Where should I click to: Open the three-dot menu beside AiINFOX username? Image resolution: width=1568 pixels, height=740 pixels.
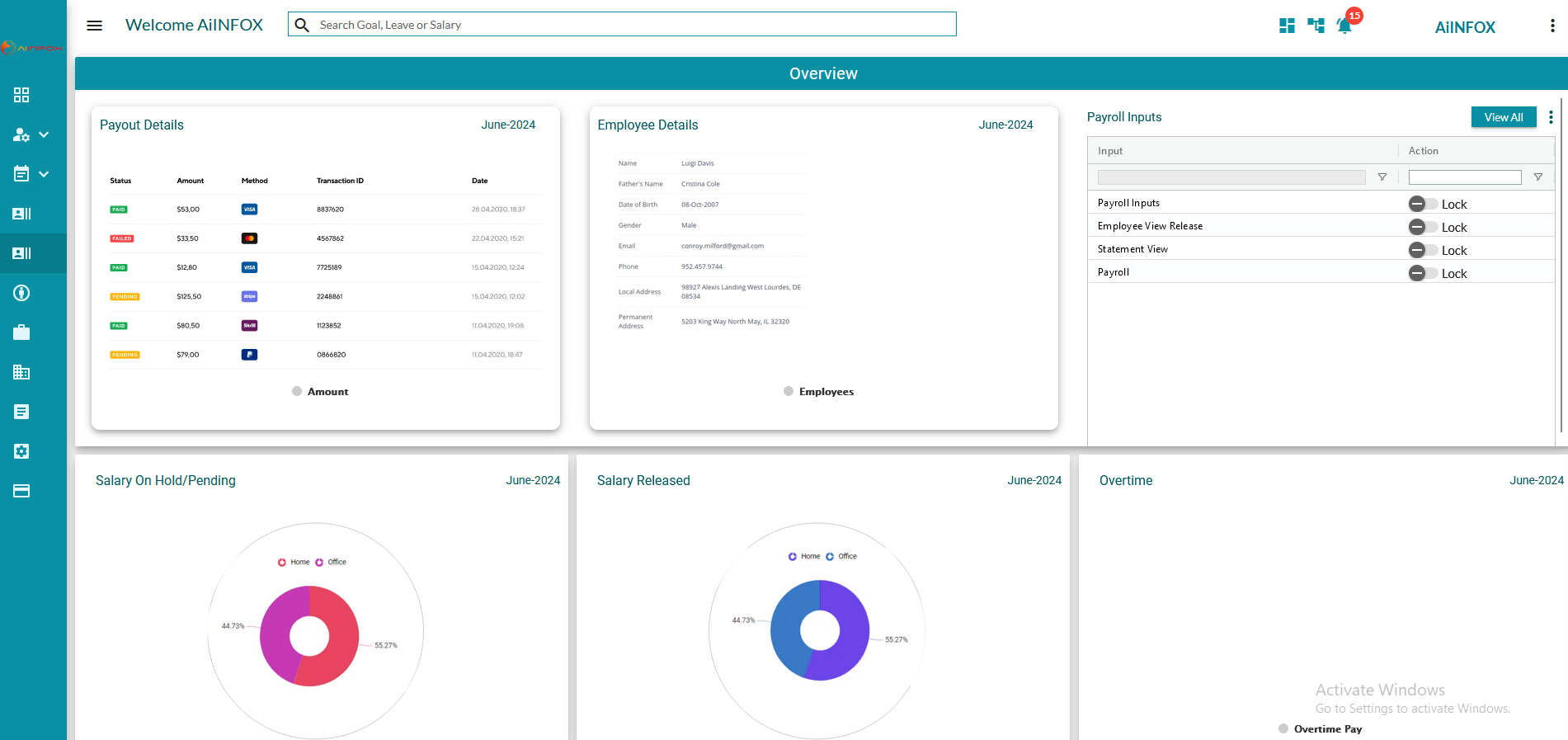(x=1552, y=26)
